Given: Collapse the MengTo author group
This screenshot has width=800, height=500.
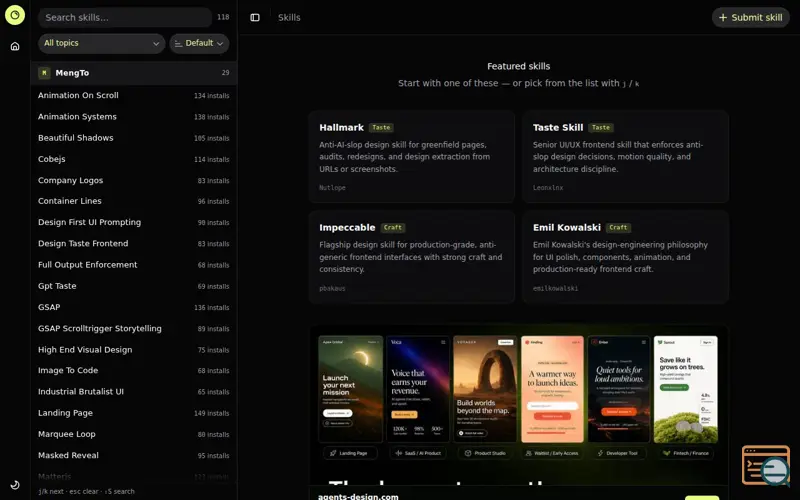Looking at the screenshot, I should point(134,73).
